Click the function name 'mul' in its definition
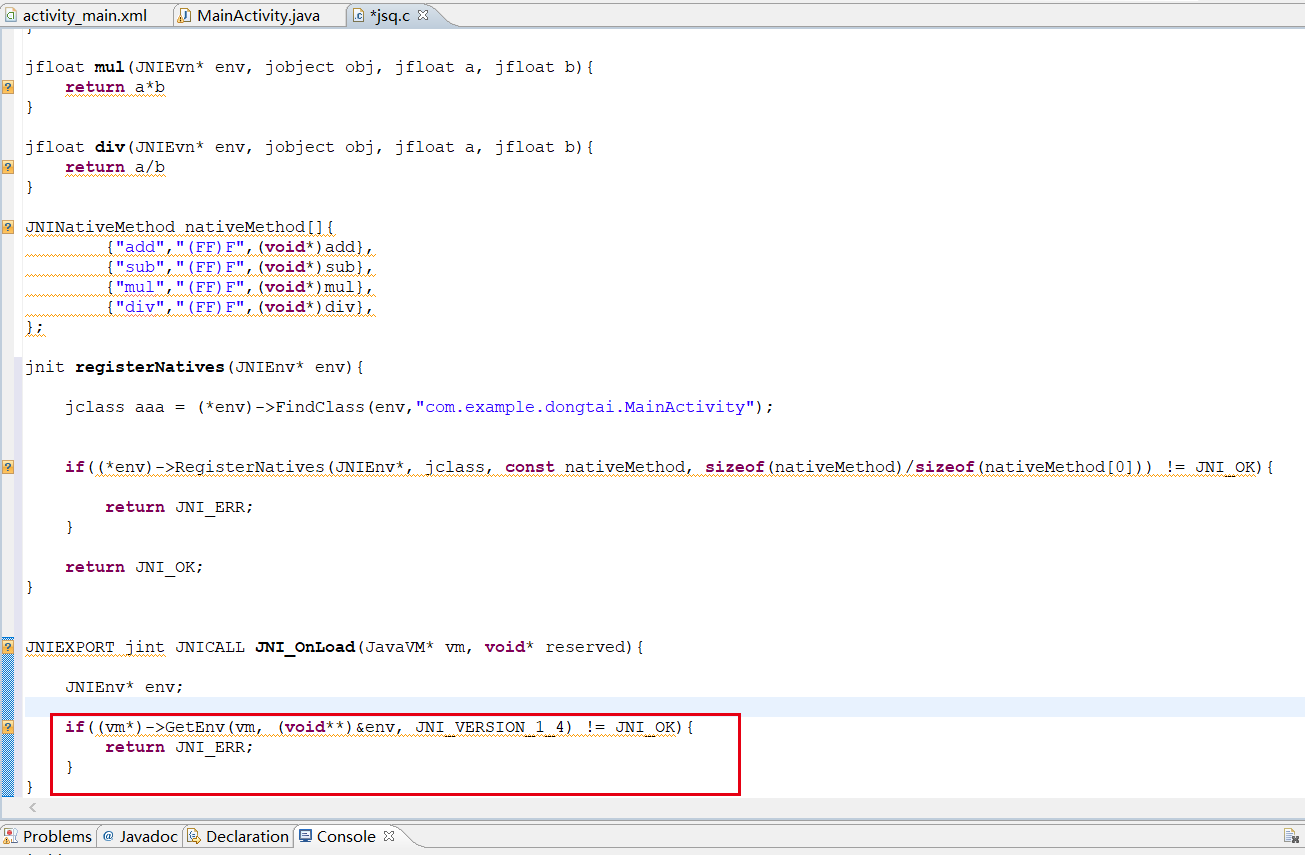 coord(110,67)
